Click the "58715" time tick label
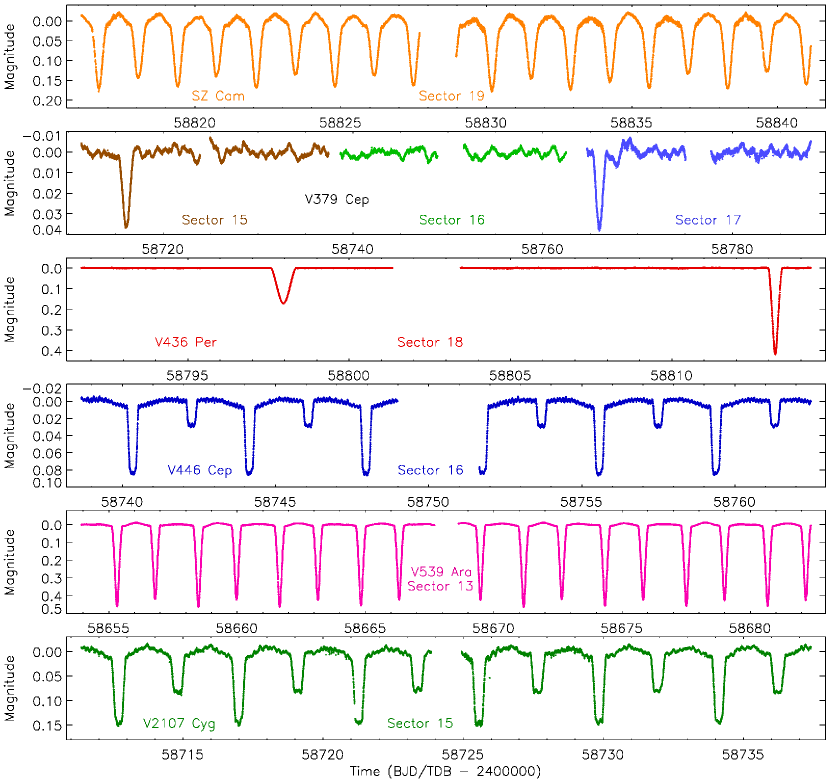This screenshot has height=779, width=830. coord(183,754)
